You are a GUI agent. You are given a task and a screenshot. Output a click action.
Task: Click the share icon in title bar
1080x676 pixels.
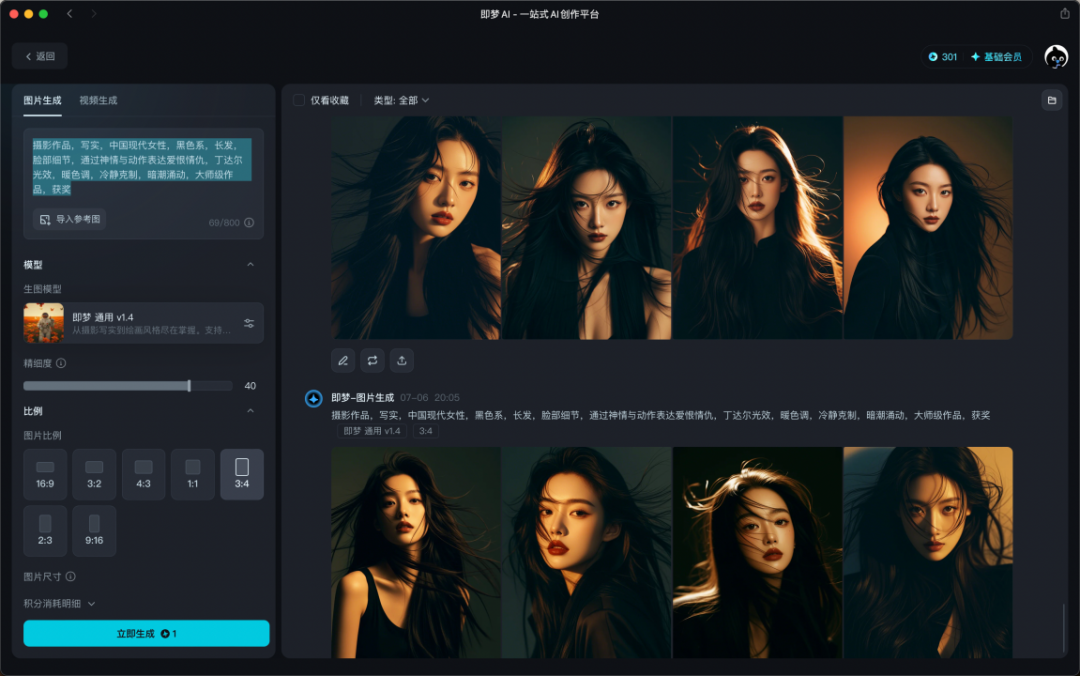pos(1065,14)
